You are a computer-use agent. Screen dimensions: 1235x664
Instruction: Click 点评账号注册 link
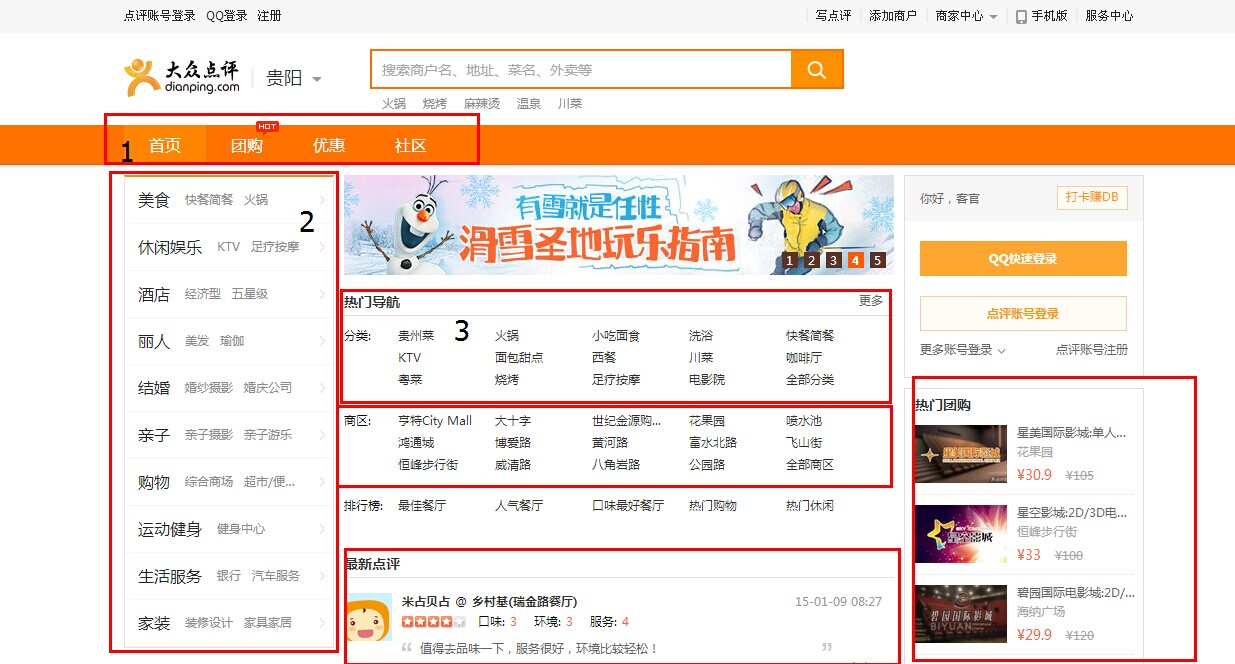pos(1092,350)
